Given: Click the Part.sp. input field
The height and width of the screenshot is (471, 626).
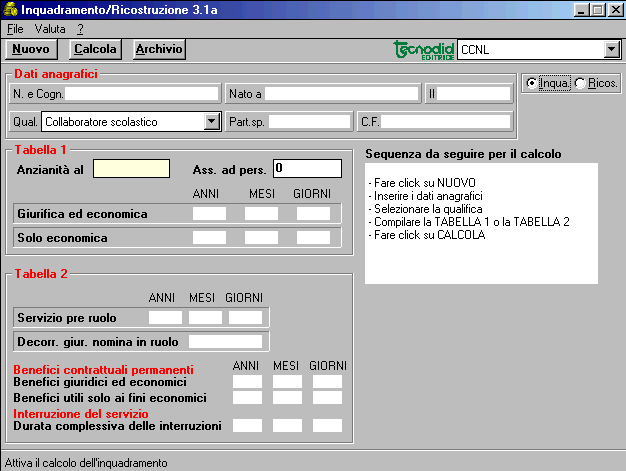Looking at the screenshot, I should pyautogui.click(x=309, y=122).
